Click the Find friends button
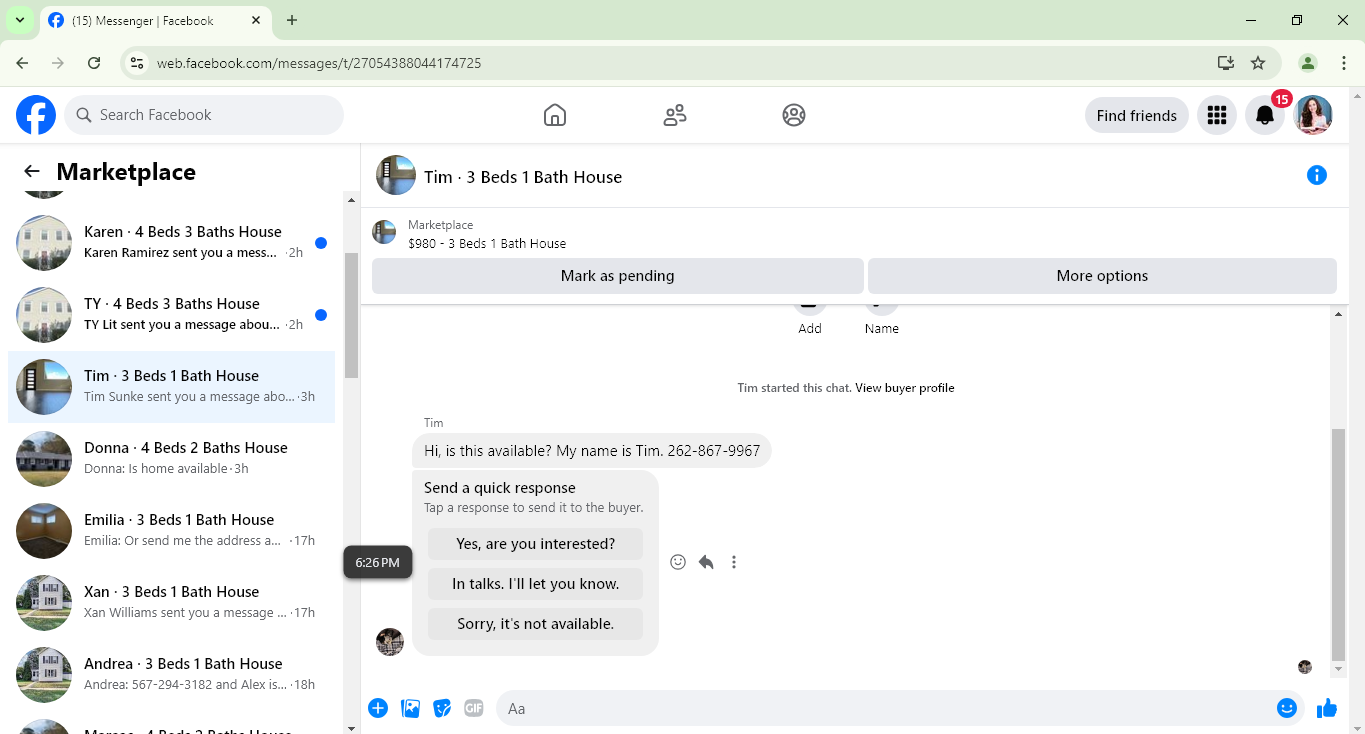Image resolution: width=1365 pixels, height=734 pixels. click(x=1137, y=115)
